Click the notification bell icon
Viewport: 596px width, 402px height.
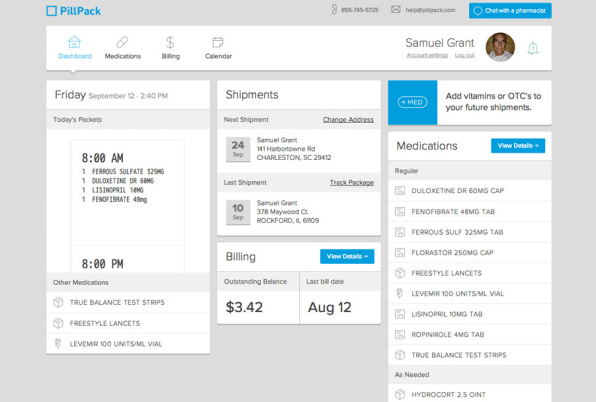tap(533, 48)
